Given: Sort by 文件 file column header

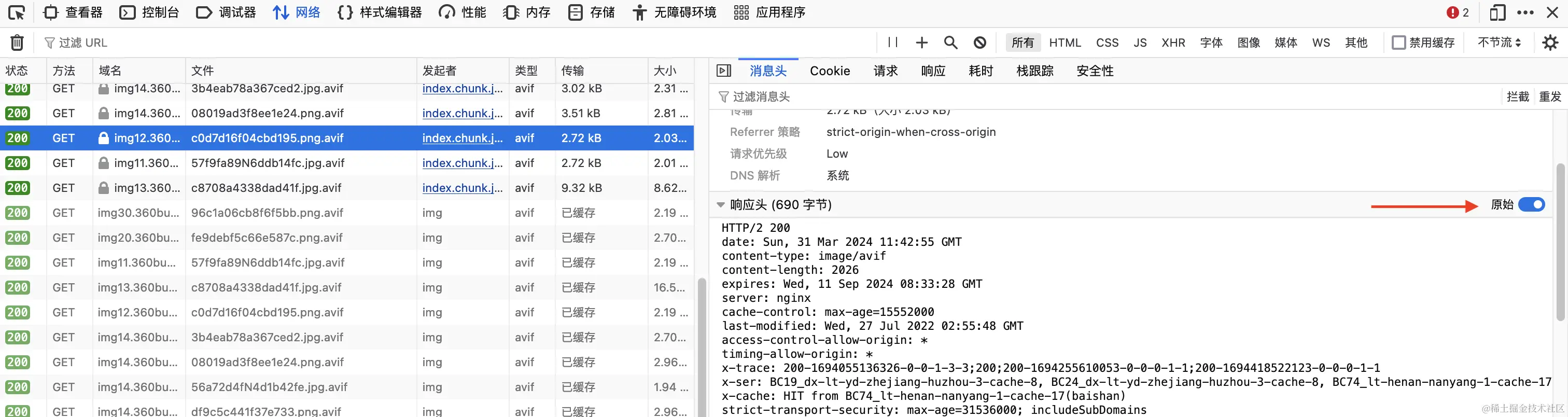Looking at the screenshot, I should [x=301, y=71].
